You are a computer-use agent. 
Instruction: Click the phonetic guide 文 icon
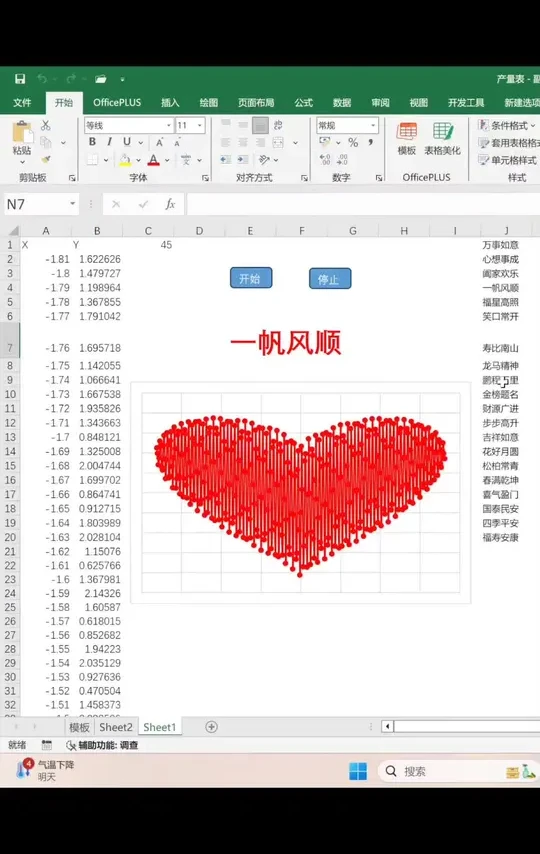[x=186, y=160]
